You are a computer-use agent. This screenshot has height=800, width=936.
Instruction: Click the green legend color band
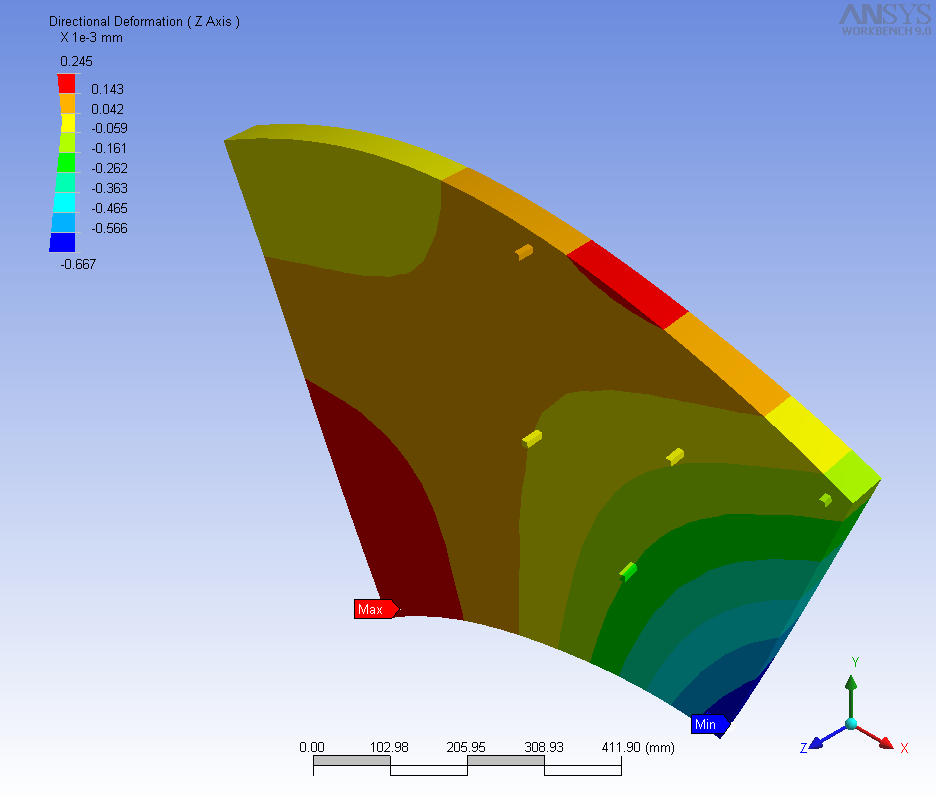[66, 163]
